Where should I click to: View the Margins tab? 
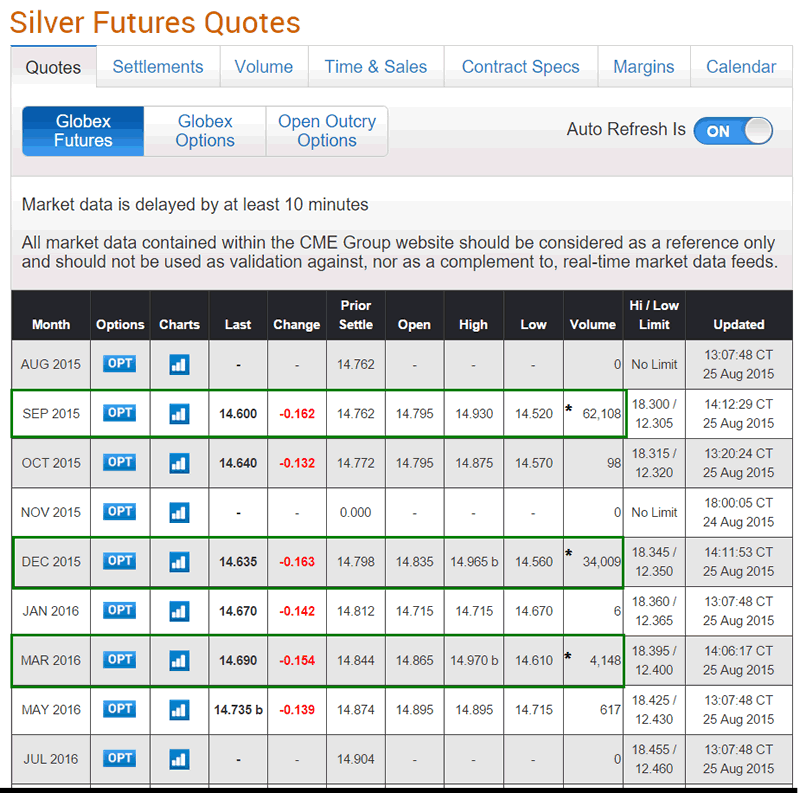click(x=643, y=67)
